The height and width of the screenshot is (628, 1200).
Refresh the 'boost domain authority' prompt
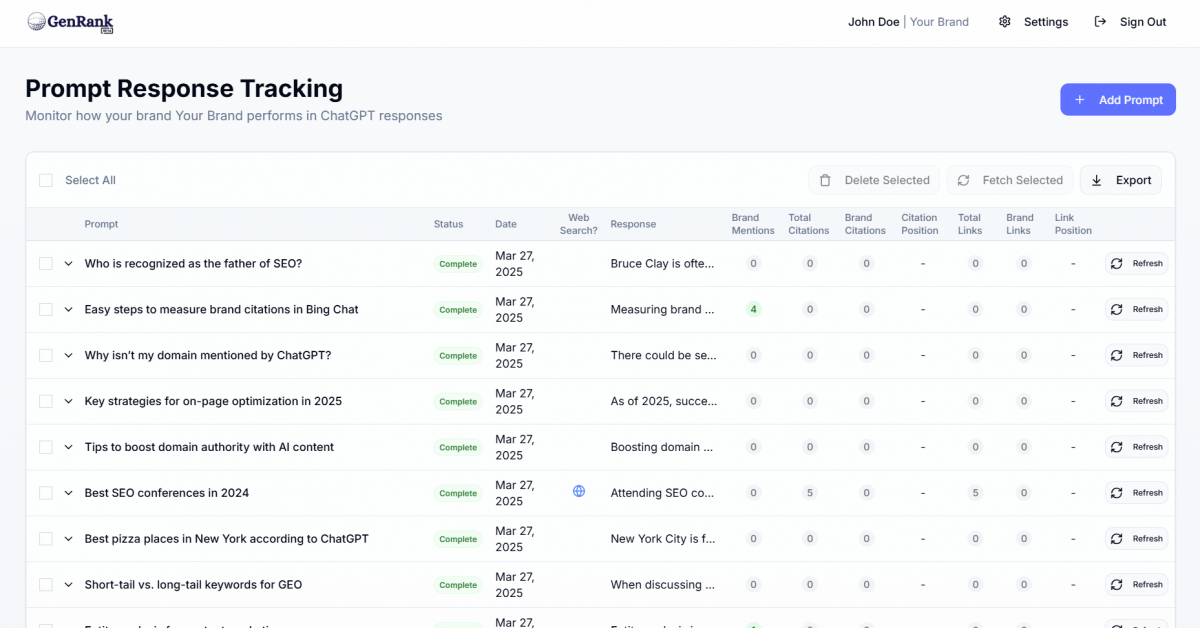click(1137, 447)
